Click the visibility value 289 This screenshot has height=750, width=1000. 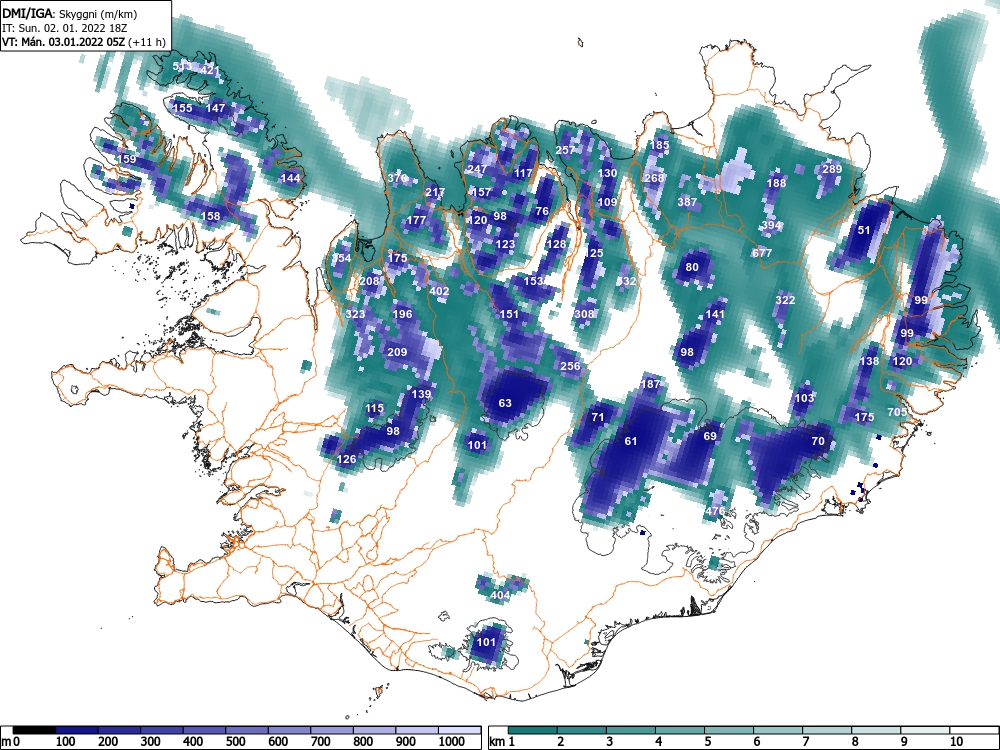click(832, 169)
